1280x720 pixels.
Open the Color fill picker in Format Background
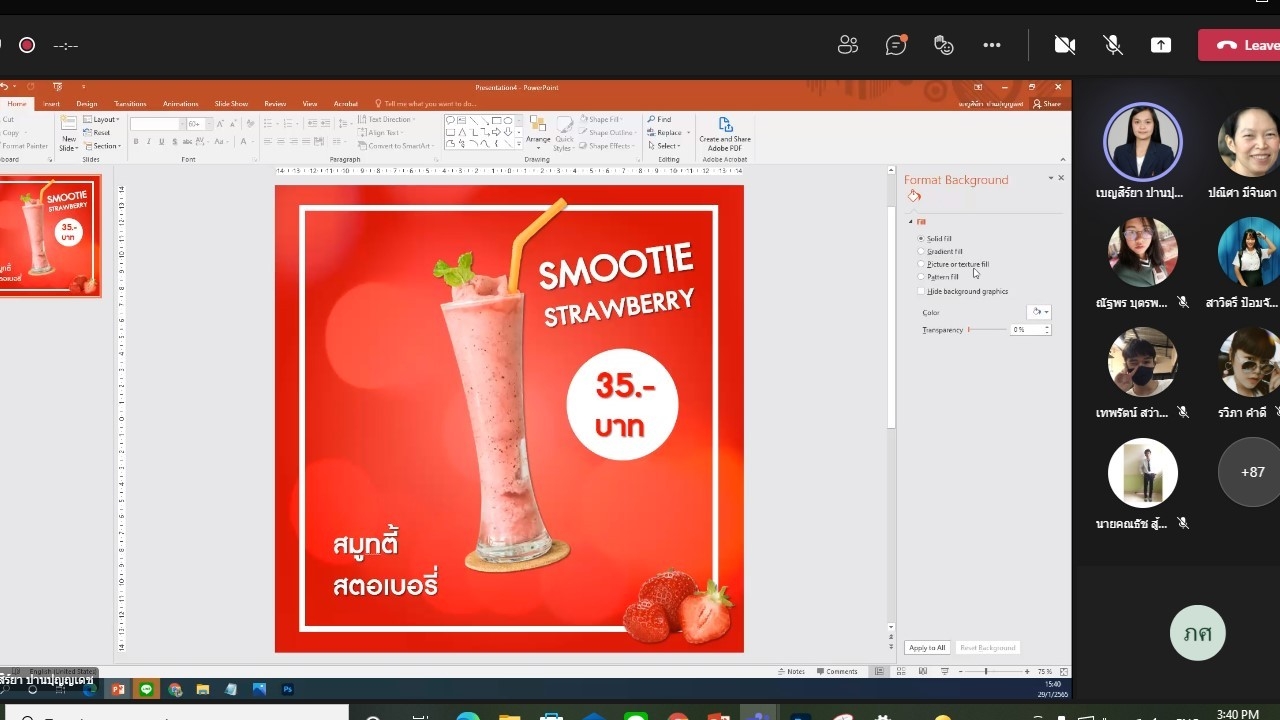1040,312
